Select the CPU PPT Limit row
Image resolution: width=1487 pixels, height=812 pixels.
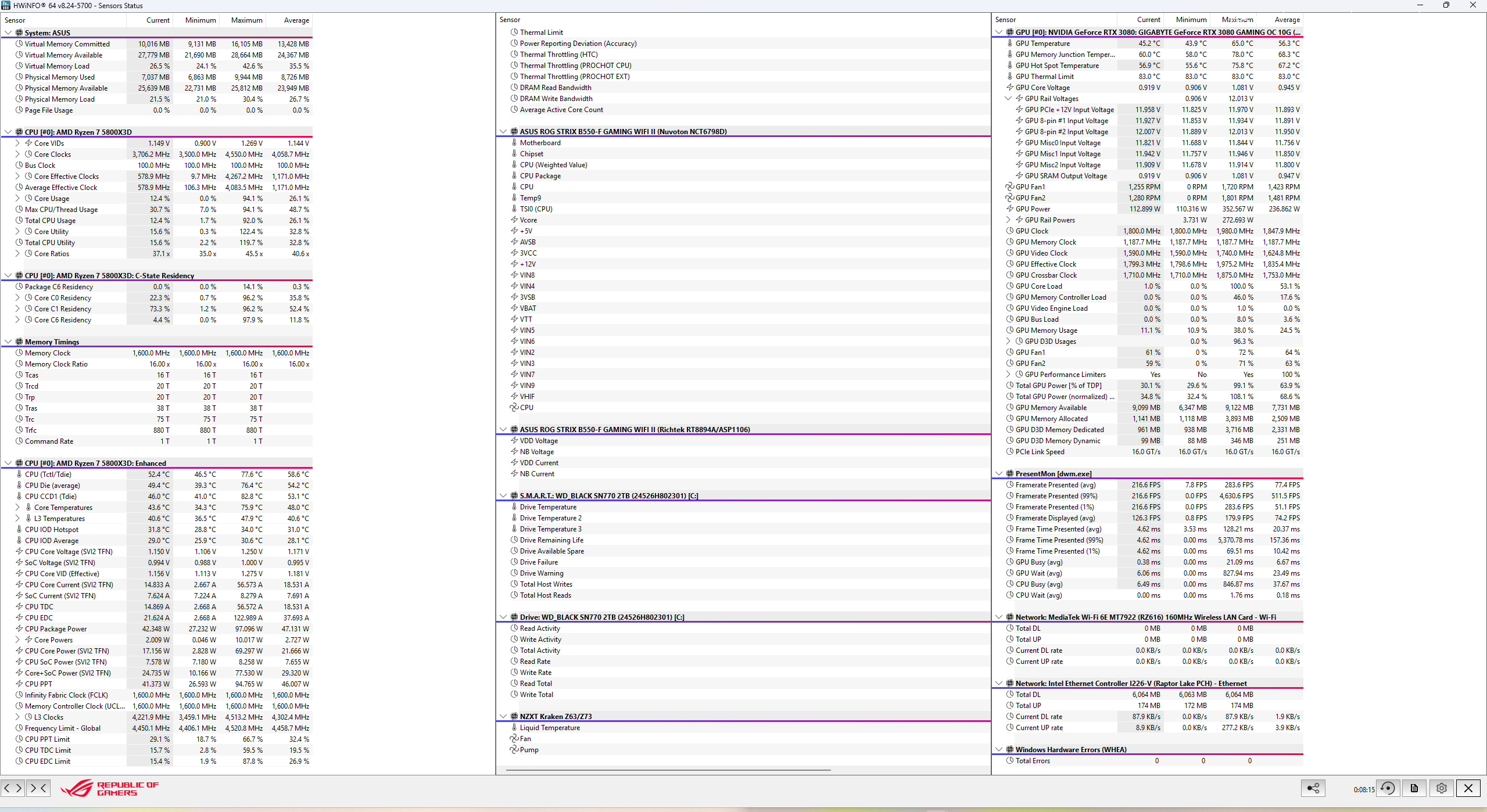(156, 739)
